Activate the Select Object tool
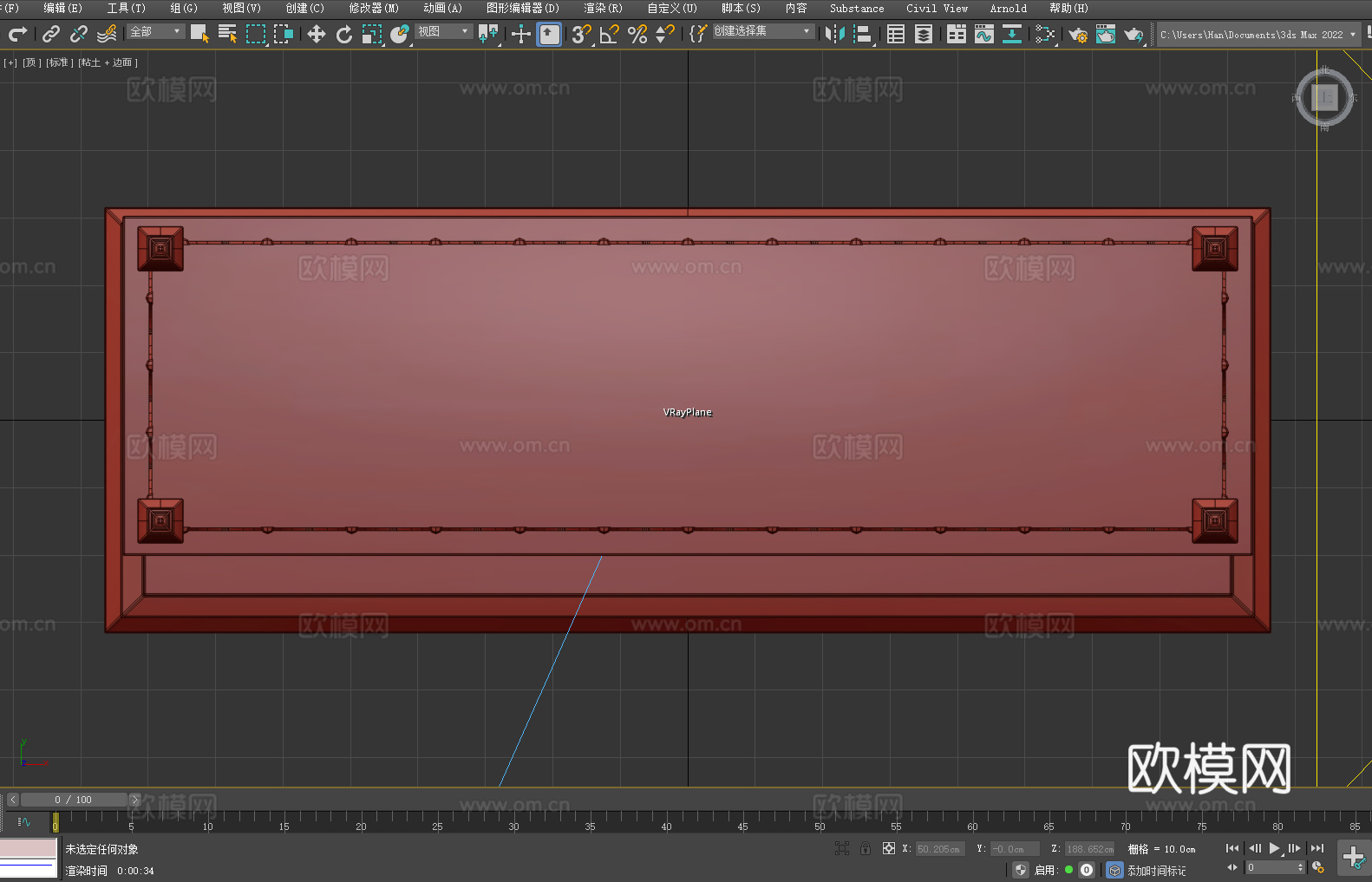This screenshot has width=1372, height=882. pos(199,34)
